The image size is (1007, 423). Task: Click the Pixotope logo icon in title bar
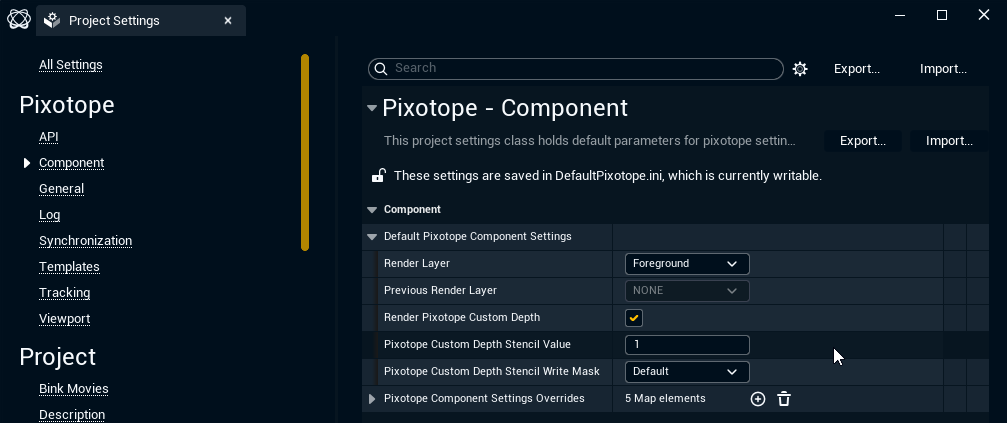click(19, 19)
